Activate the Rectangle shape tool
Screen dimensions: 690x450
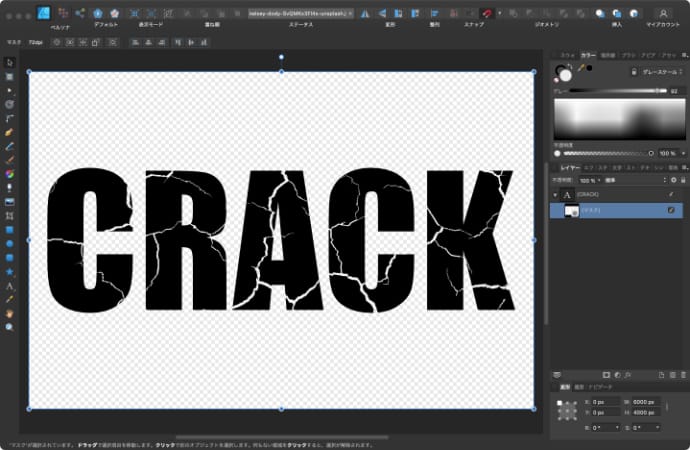pyautogui.click(x=9, y=229)
